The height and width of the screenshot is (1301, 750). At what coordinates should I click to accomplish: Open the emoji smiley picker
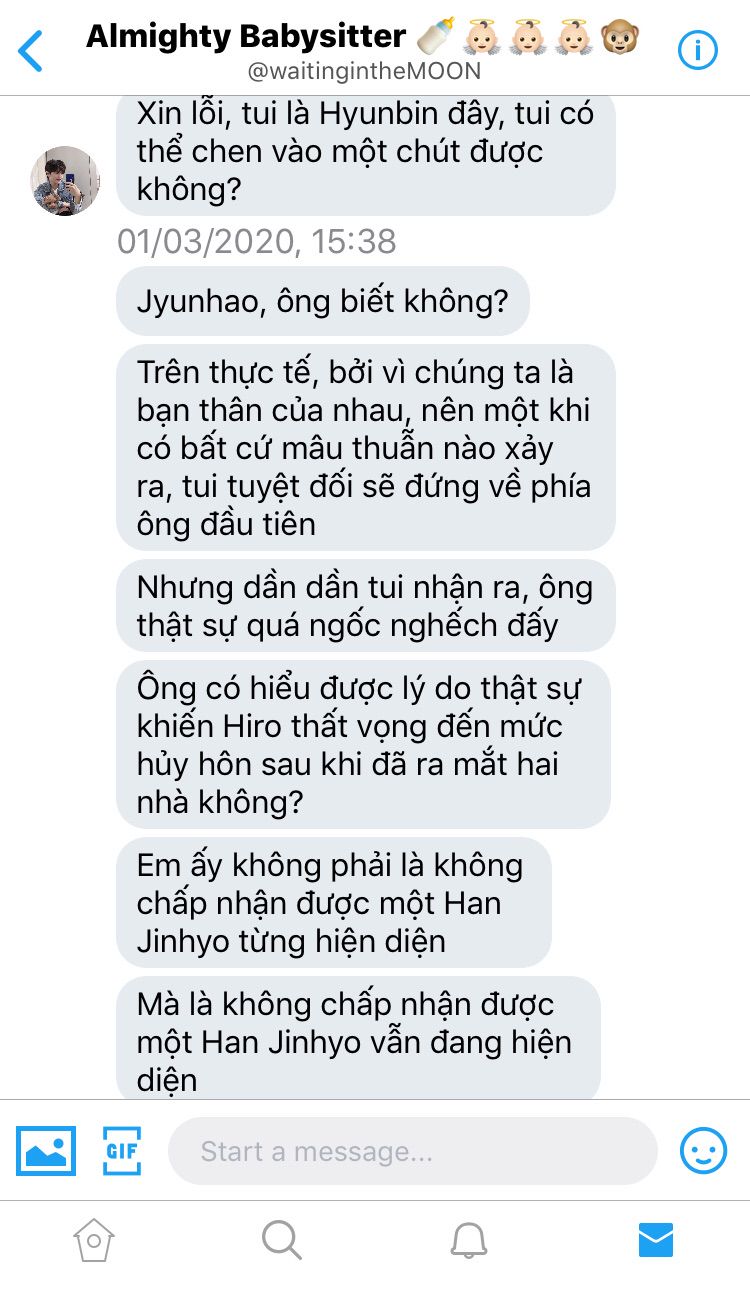[x=703, y=1151]
